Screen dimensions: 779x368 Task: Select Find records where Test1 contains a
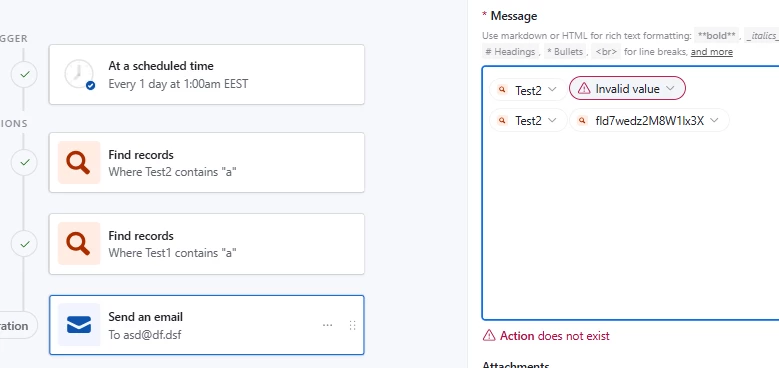pos(207,244)
